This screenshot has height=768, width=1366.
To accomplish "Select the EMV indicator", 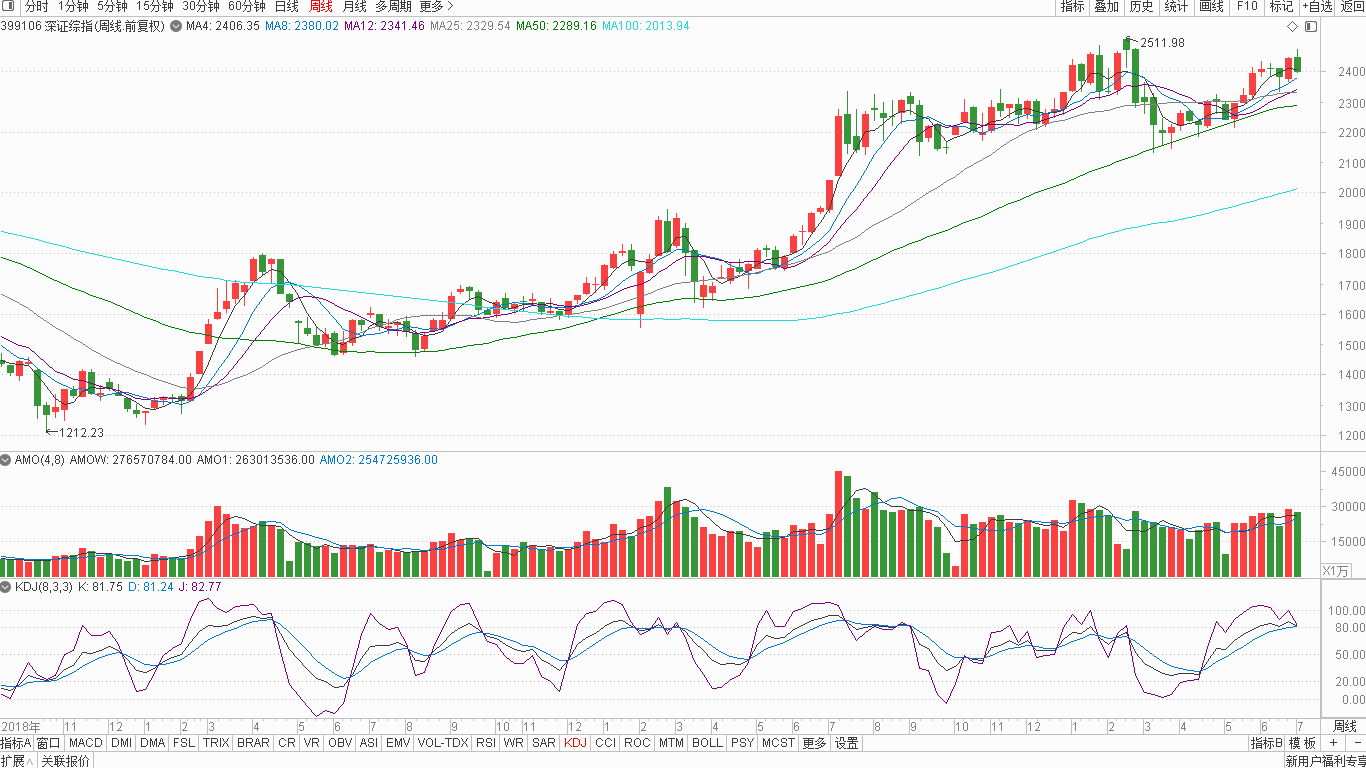I will pyautogui.click(x=398, y=743).
